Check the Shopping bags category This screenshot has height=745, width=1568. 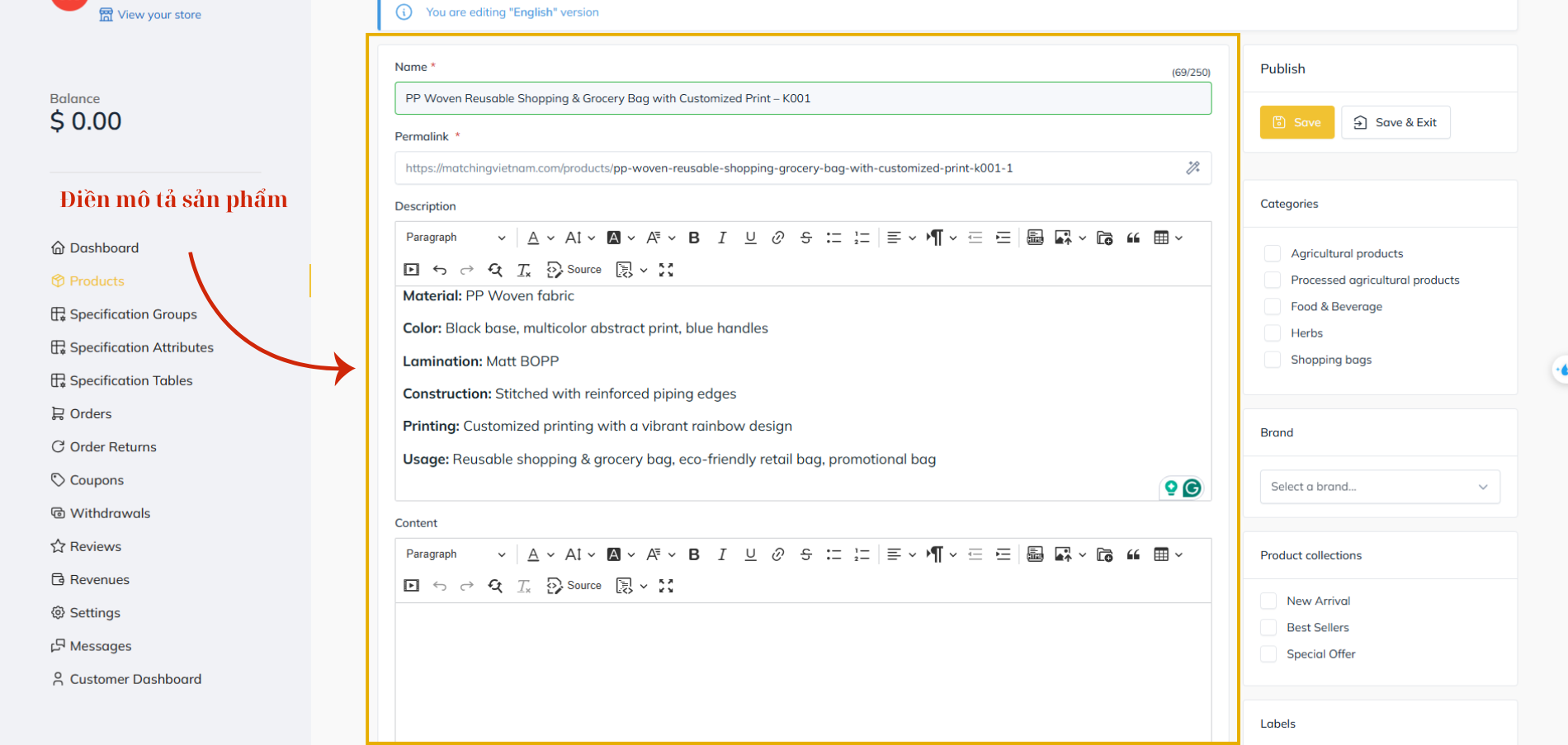tap(1273, 360)
